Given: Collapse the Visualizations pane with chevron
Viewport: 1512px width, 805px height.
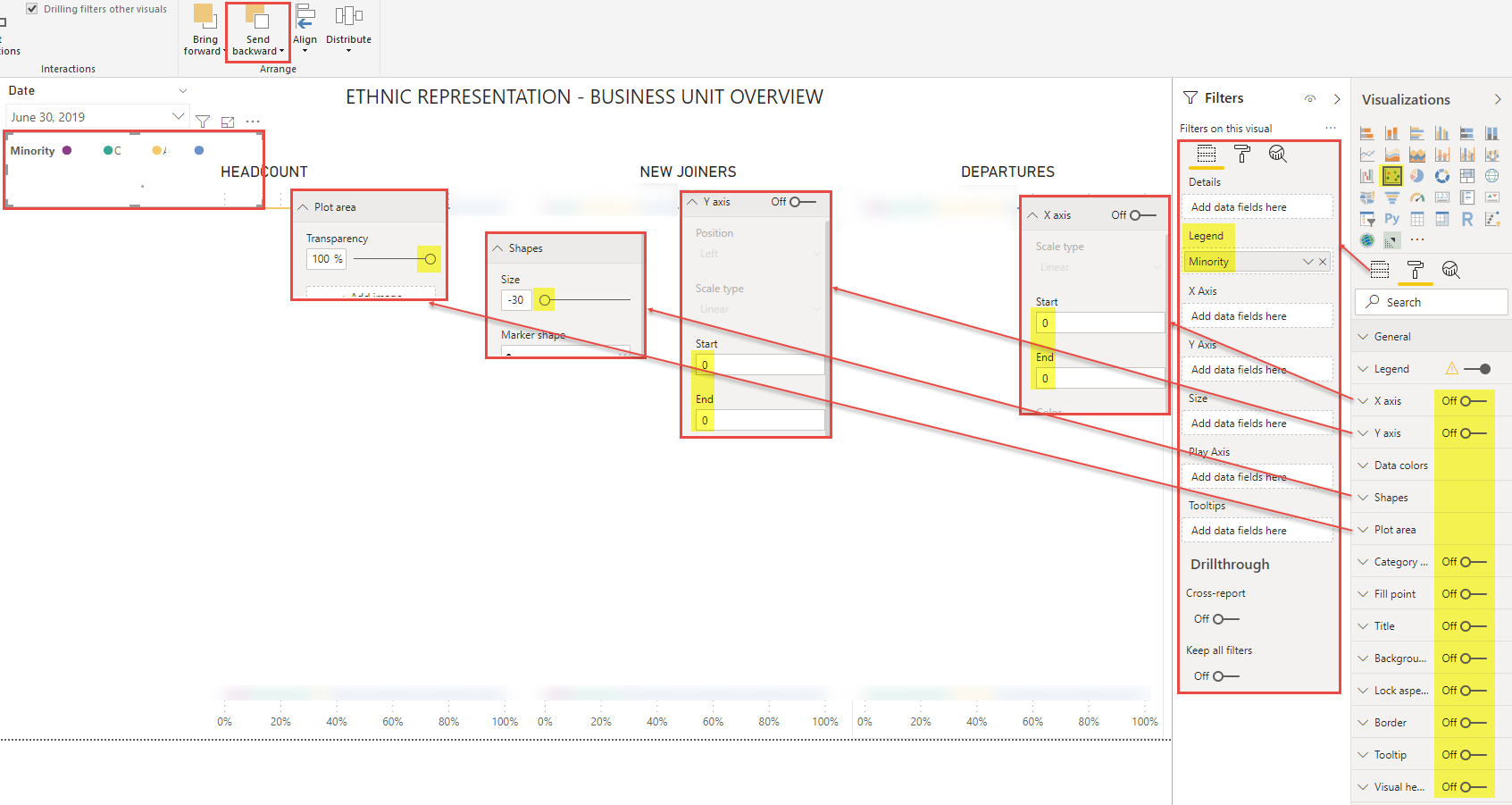Looking at the screenshot, I should coord(1498,99).
